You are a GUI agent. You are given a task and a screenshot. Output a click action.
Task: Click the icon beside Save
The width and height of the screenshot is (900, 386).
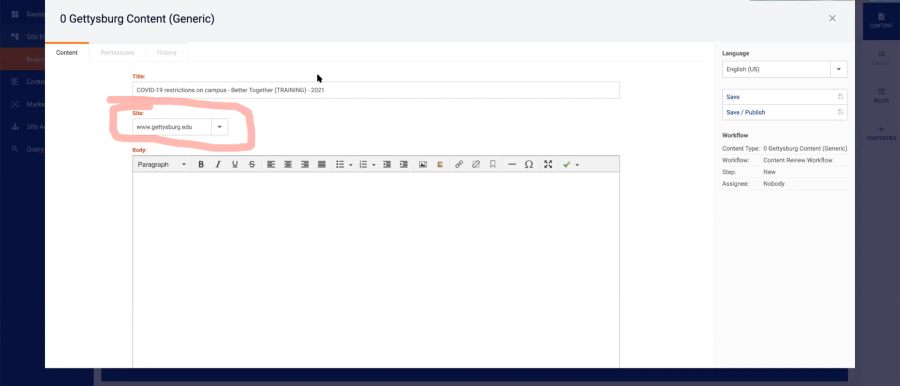coord(840,96)
